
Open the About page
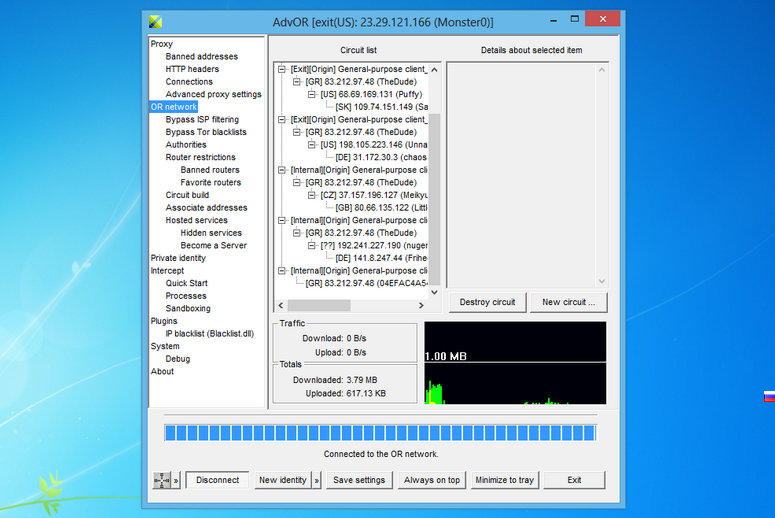click(x=162, y=372)
